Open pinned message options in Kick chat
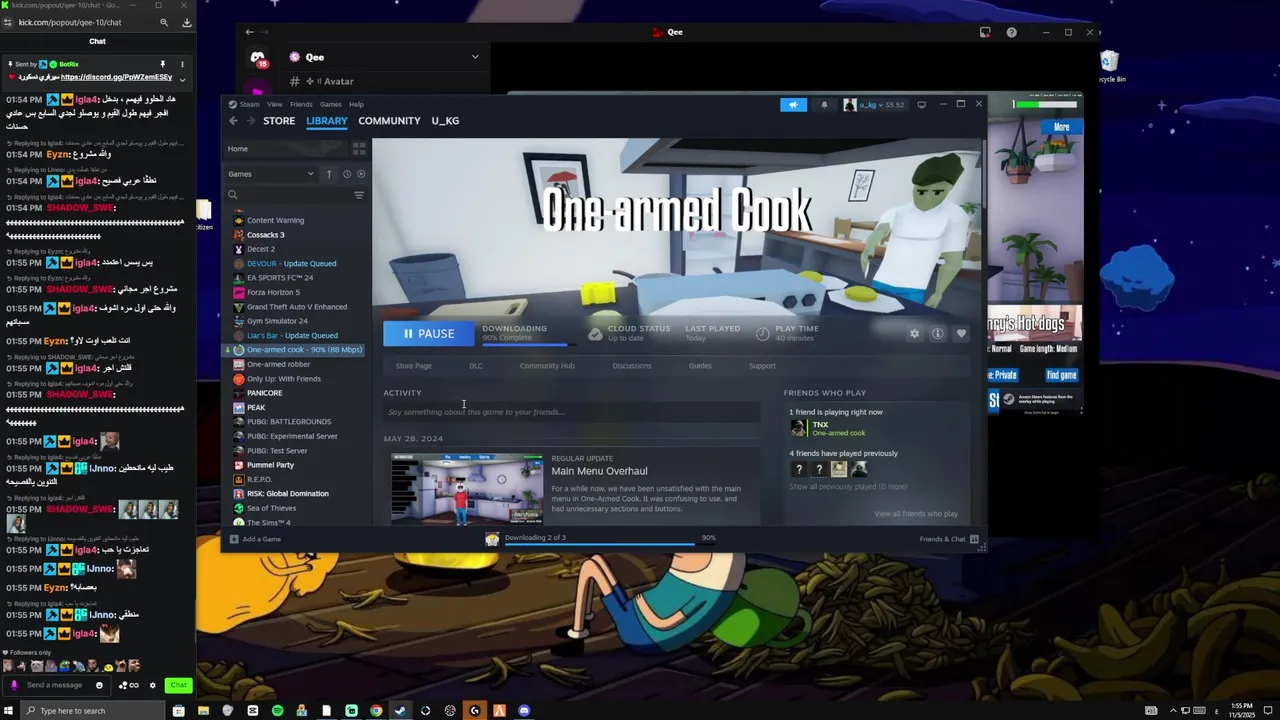 click(182, 64)
